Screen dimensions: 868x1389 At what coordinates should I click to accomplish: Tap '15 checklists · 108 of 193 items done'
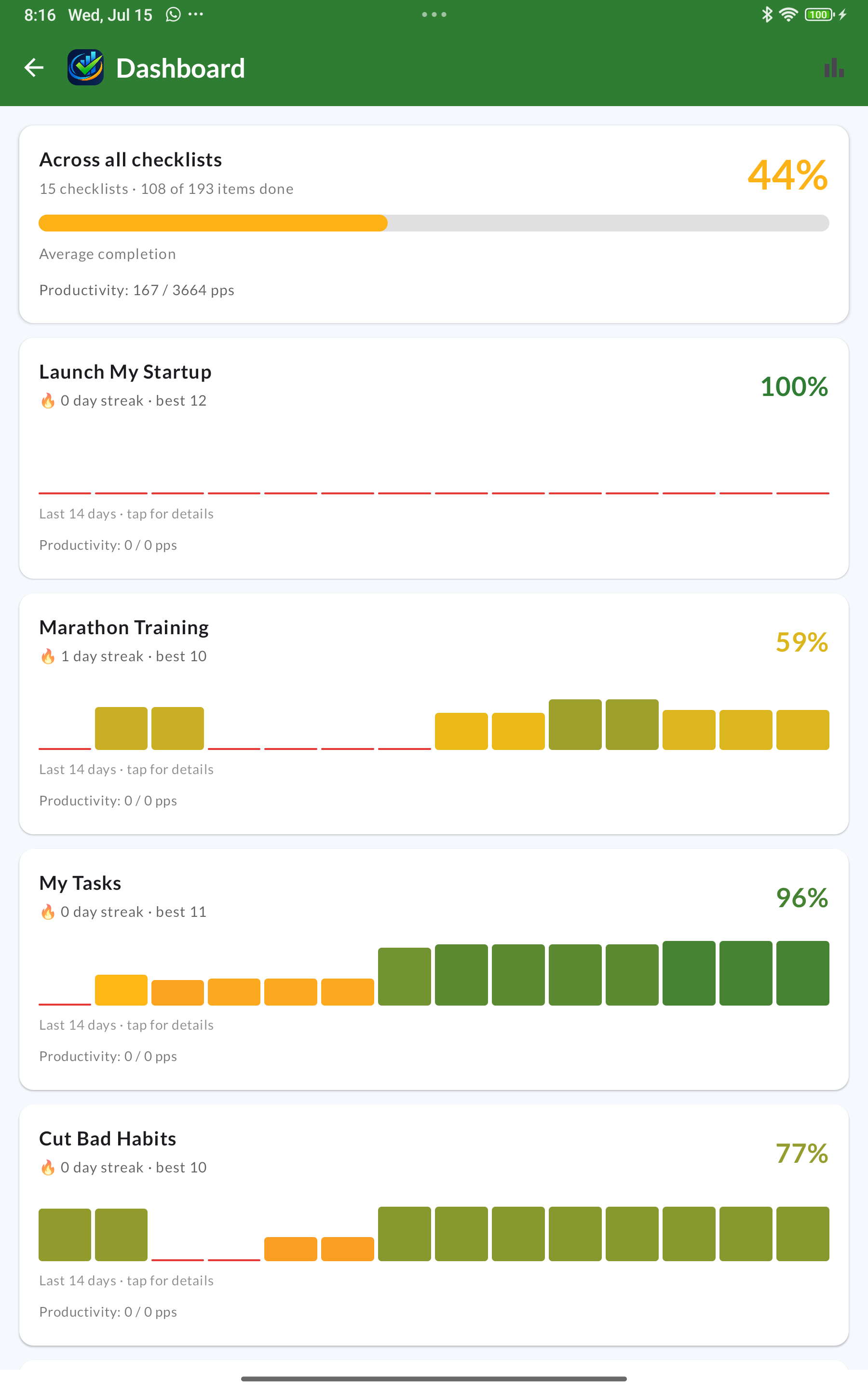166,189
